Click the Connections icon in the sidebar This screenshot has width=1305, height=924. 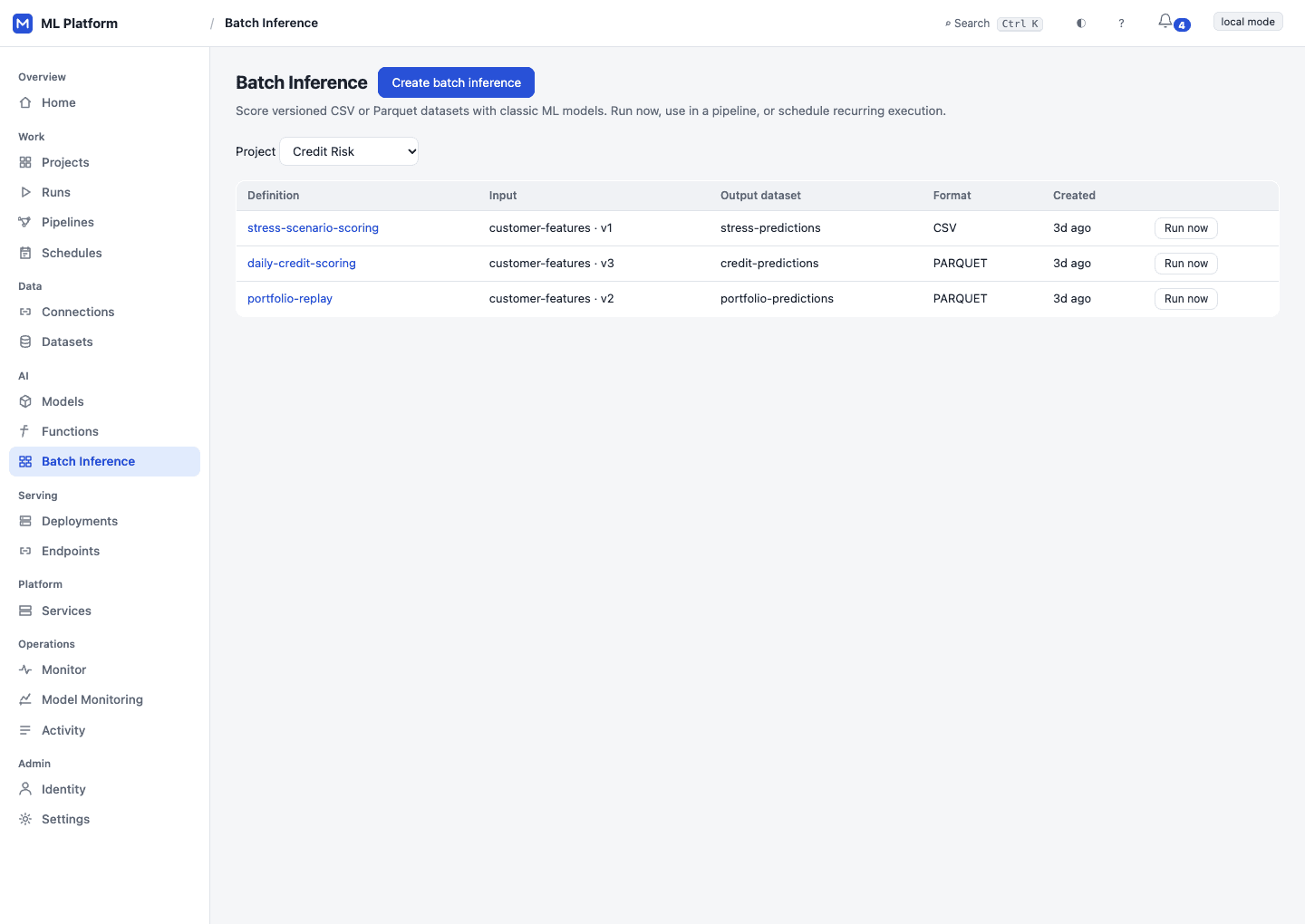[25, 312]
